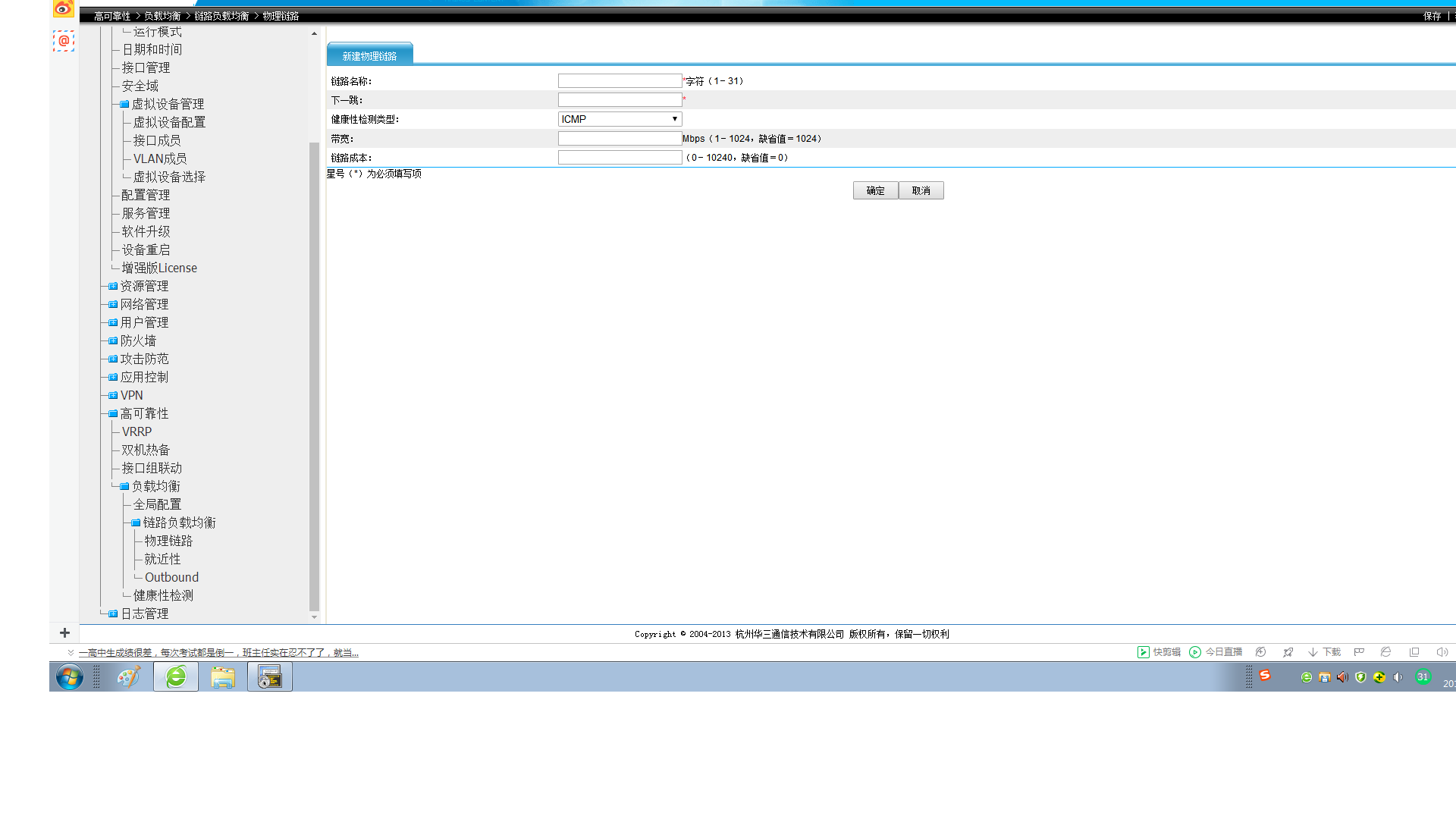Collapse the 链路负载均衡 tree folder

(136, 523)
